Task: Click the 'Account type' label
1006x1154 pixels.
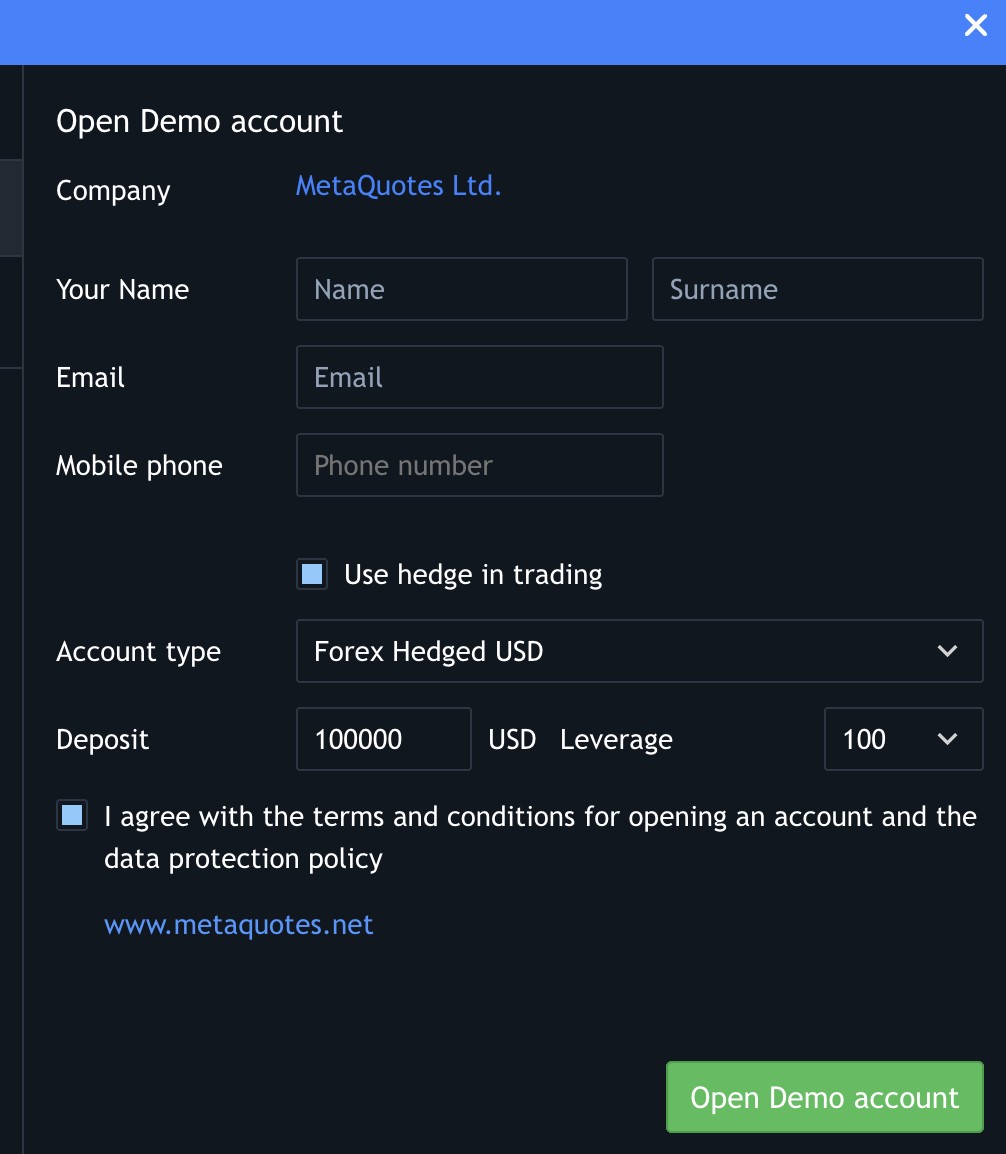Action: tap(138, 652)
